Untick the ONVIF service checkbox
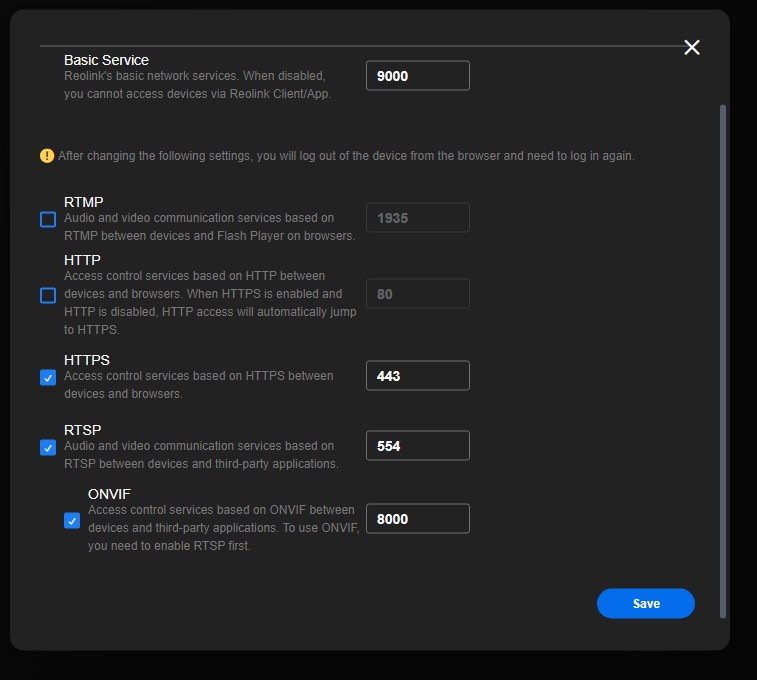This screenshot has width=757, height=680. coord(72,520)
